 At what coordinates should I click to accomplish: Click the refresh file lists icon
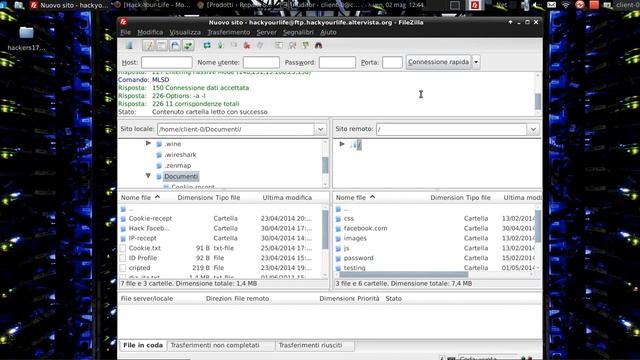pyautogui.click(x=207, y=45)
